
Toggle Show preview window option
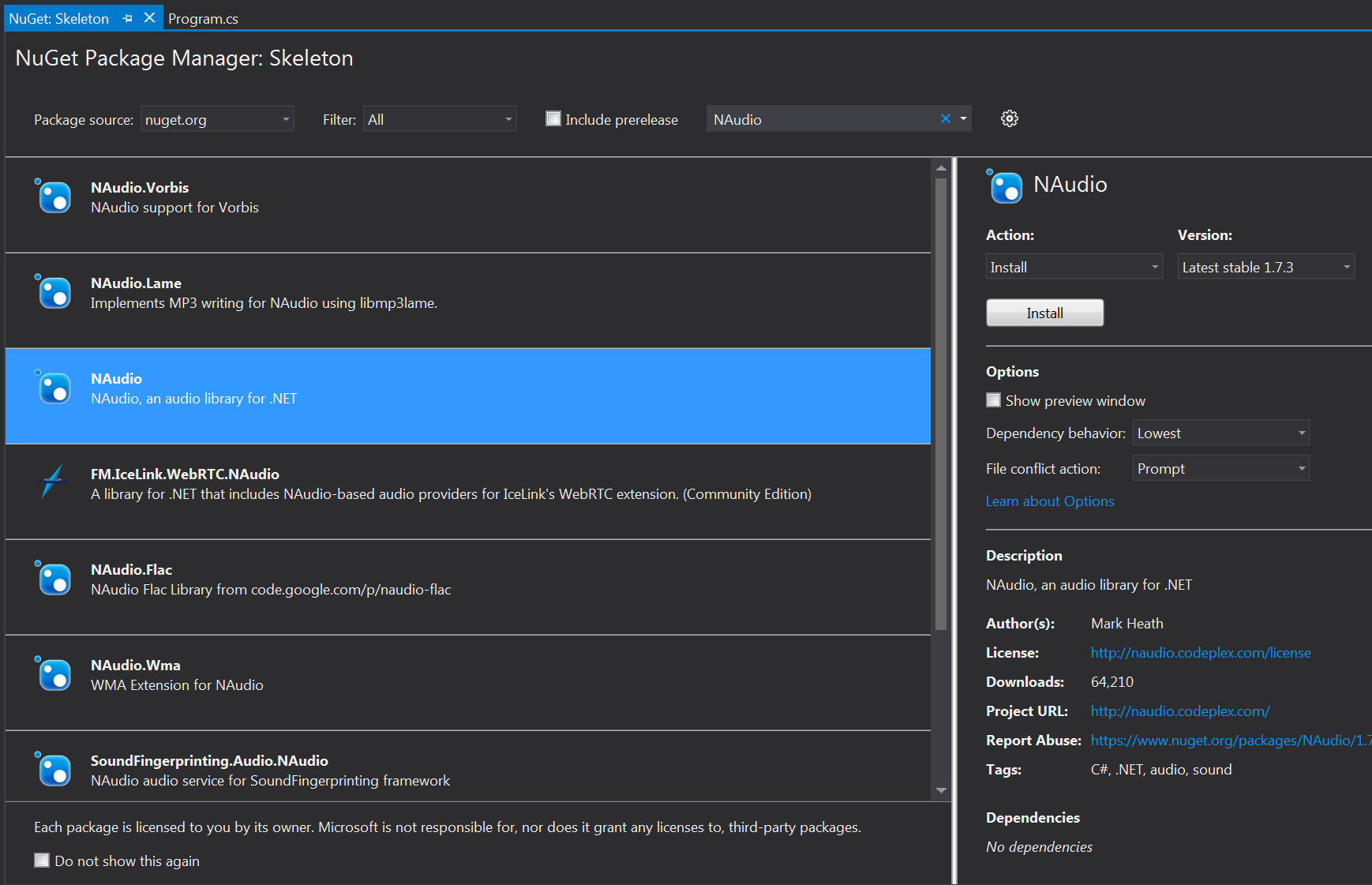click(994, 400)
